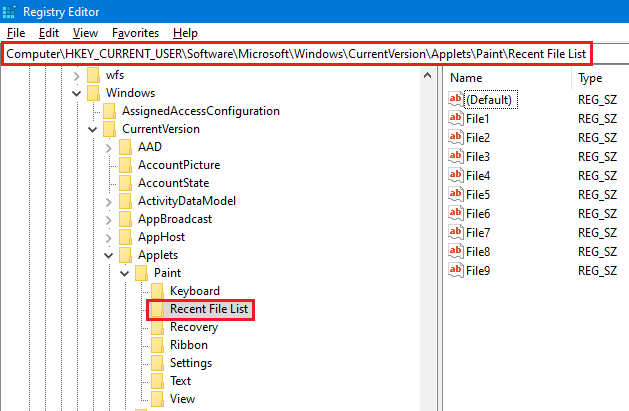The width and height of the screenshot is (629, 411).
Task: Select the Settings folder icon
Action: click(158, 363)
